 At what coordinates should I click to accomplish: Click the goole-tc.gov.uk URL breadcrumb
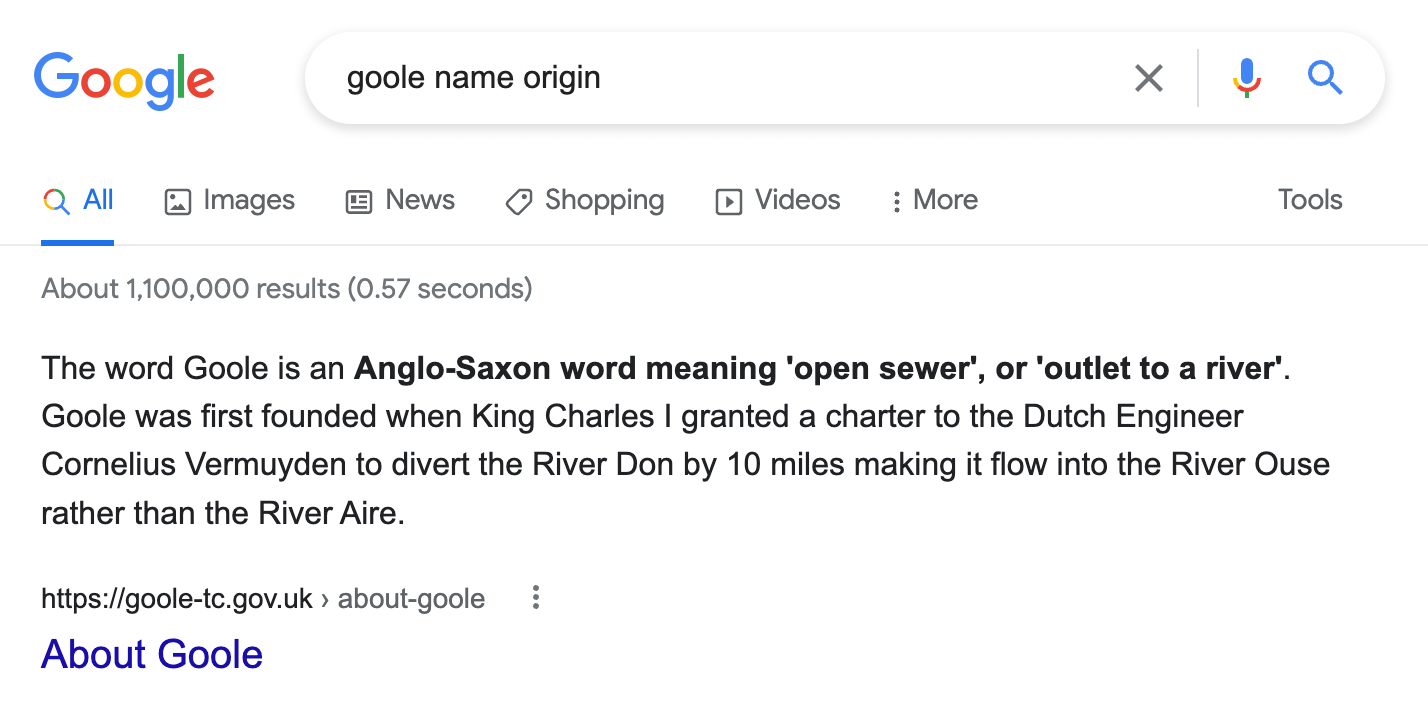tap(177, 599)
